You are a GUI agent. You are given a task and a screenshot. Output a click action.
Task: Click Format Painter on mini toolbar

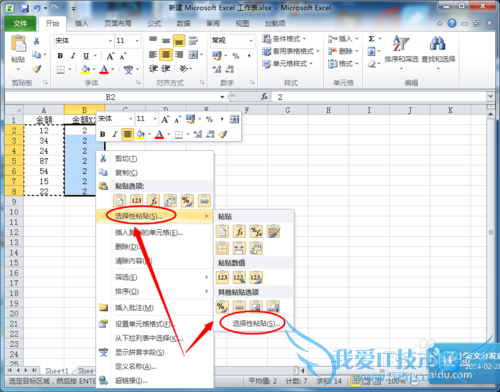(x=222, y=134)
